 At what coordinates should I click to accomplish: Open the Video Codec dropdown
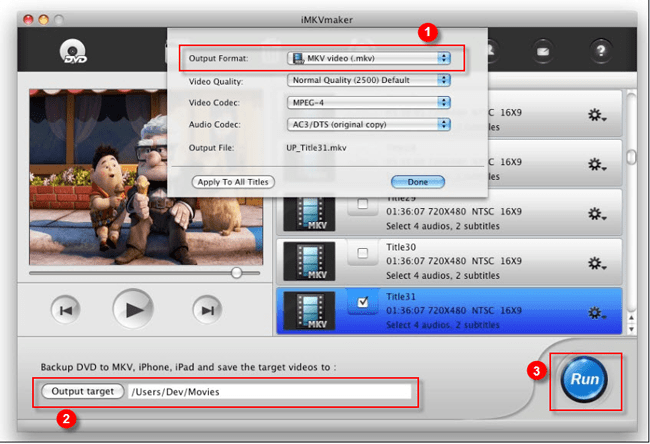(x=369, y=102)
